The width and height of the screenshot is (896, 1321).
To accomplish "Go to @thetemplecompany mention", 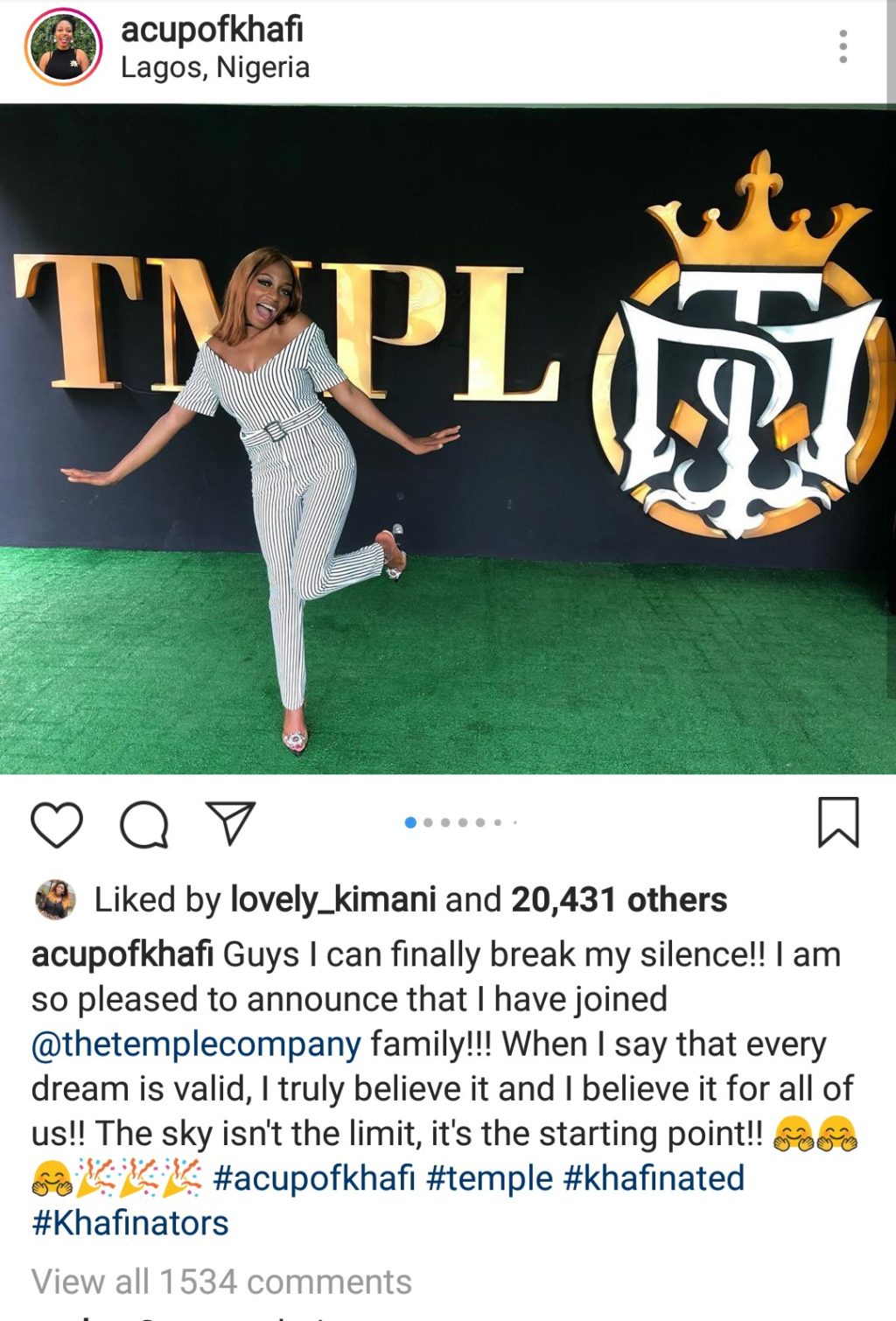I will [x=196, y=1044].
